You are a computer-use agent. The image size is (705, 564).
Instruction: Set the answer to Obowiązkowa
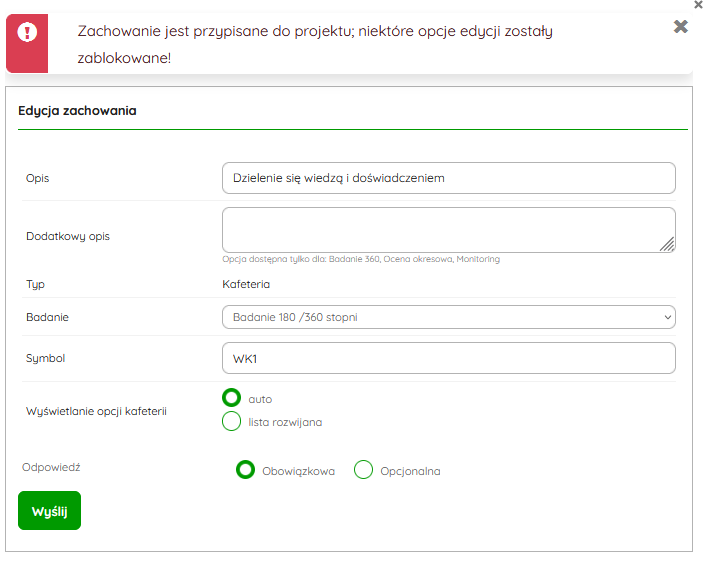(x=245, y=470)
